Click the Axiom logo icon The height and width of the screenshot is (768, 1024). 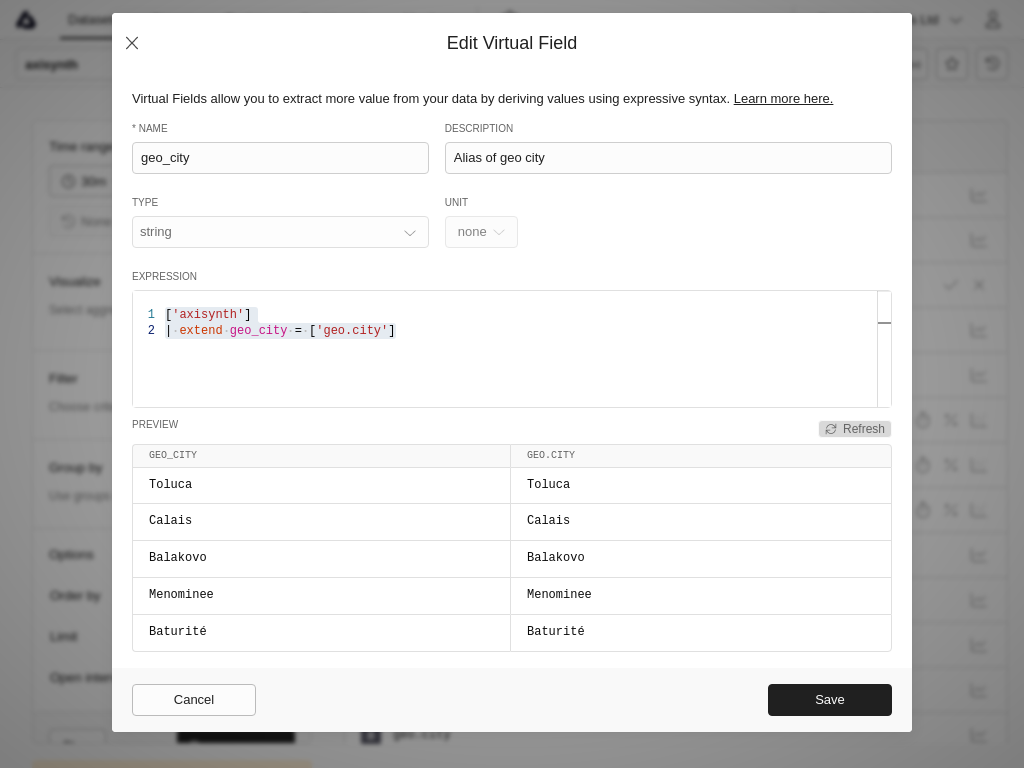click(26, 19)
